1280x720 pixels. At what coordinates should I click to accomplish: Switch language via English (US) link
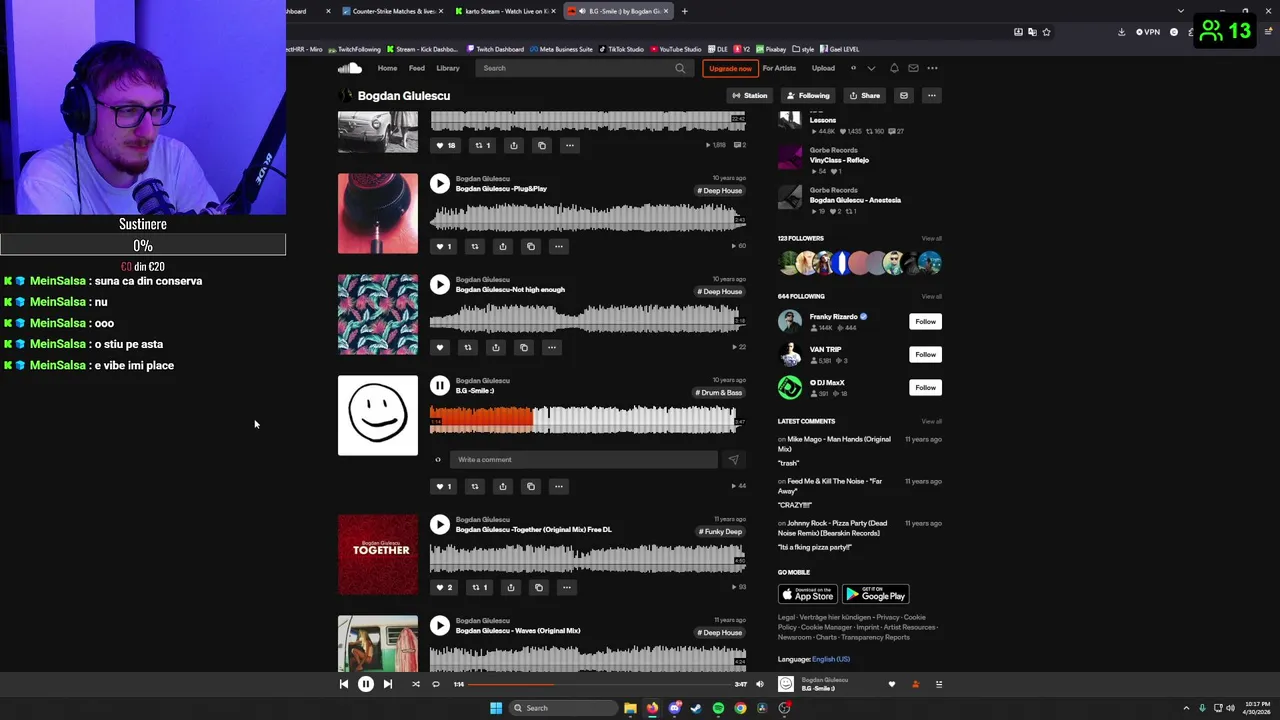click(831, 659)
